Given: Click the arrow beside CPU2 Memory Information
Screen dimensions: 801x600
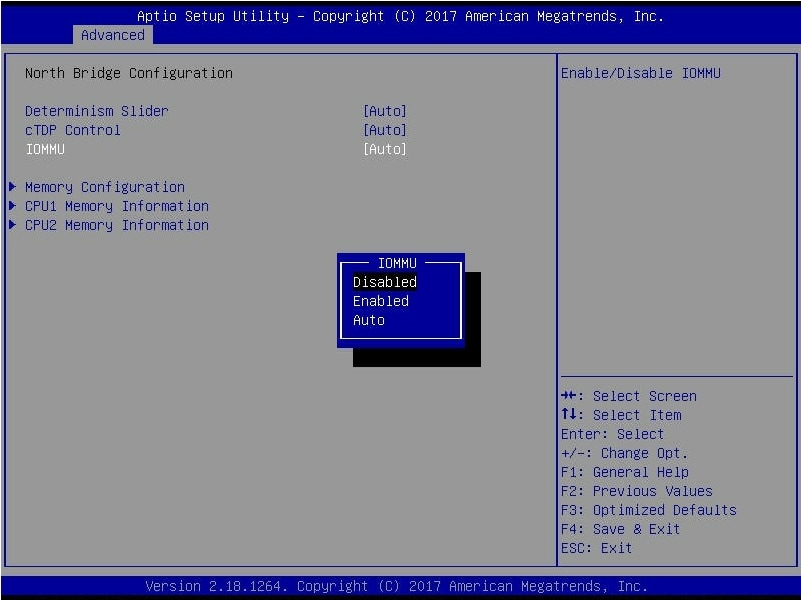Looking at the screenshot, I should pyautogui.click(x=12, y=225).
